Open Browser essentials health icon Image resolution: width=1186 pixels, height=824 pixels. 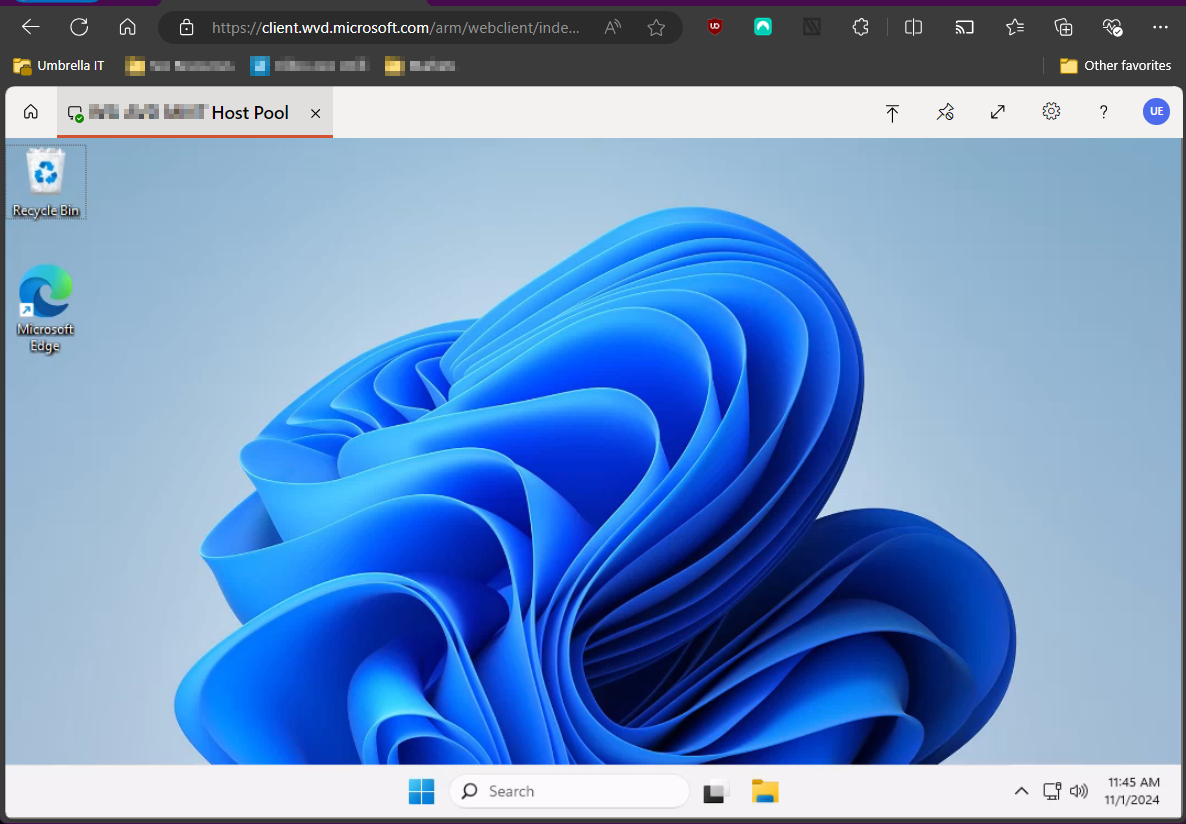pos(1112,27)
